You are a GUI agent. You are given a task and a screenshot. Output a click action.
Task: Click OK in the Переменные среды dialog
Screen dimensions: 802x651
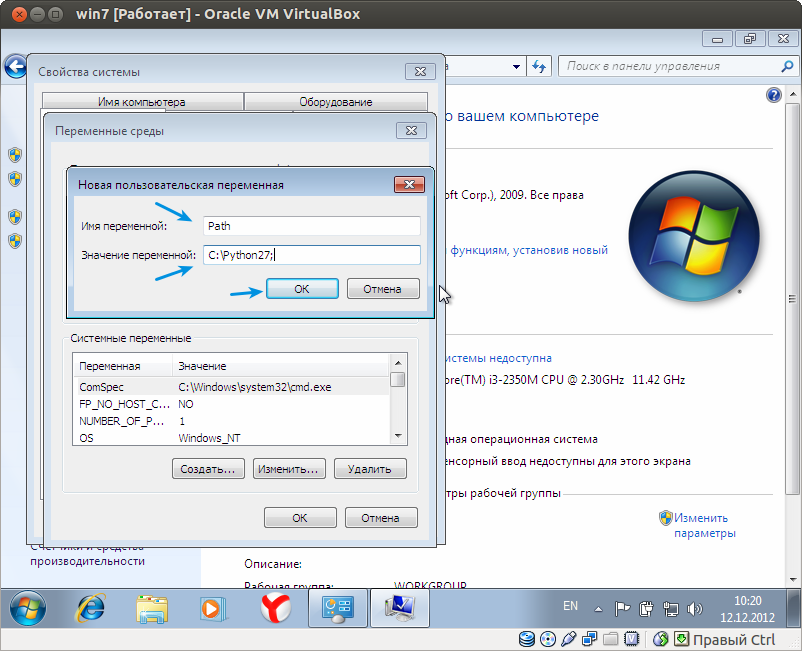pyautogui.click(x=300, y=518)
